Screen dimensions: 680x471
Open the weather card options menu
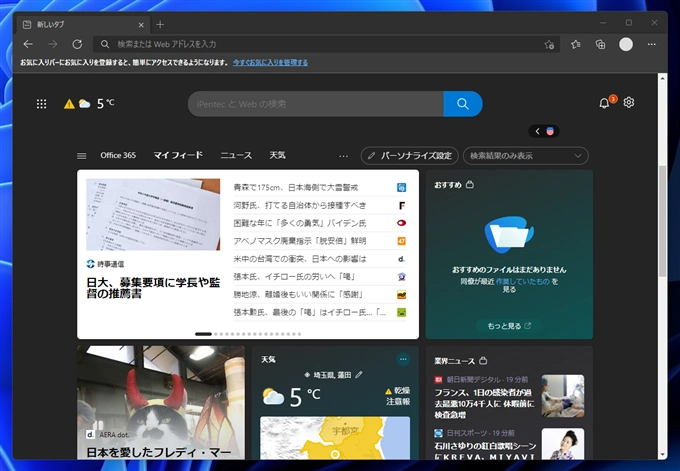[403, 359]
